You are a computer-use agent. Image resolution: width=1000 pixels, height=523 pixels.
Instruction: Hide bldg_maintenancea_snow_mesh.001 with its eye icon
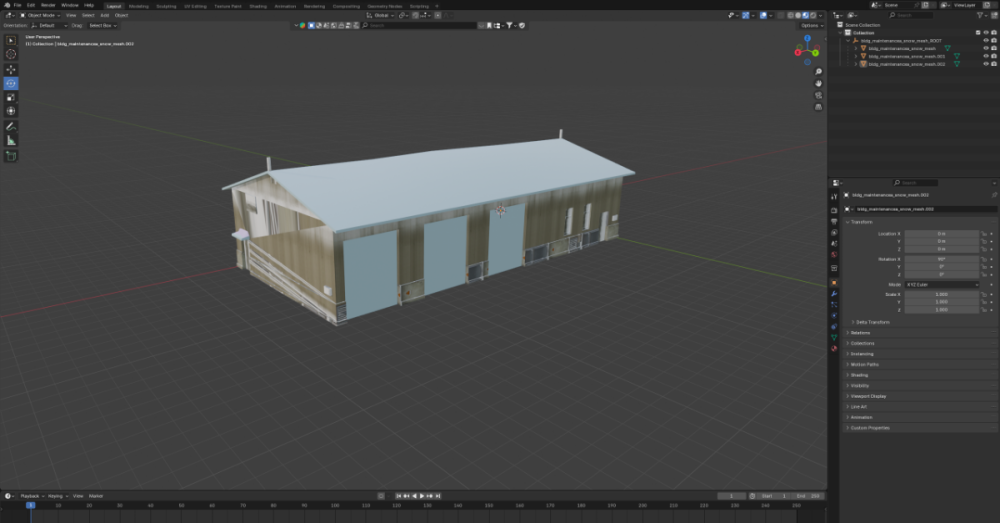pyautogui.click(x=985, y=56)
